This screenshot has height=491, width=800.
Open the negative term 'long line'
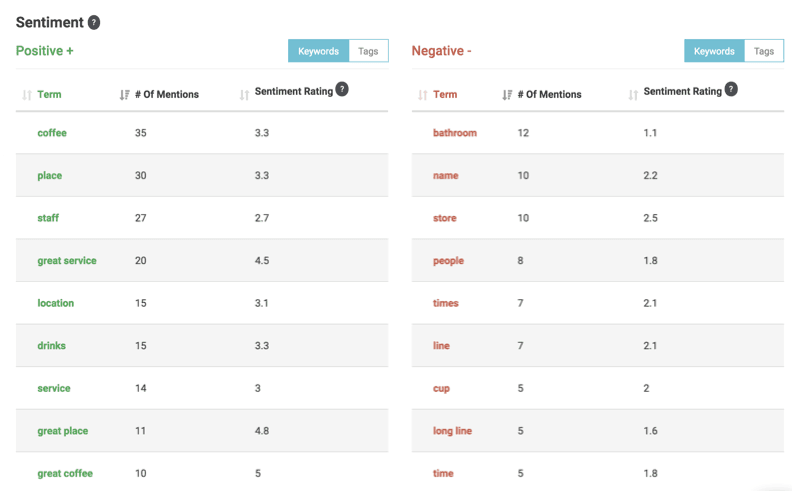coord(453,431)
